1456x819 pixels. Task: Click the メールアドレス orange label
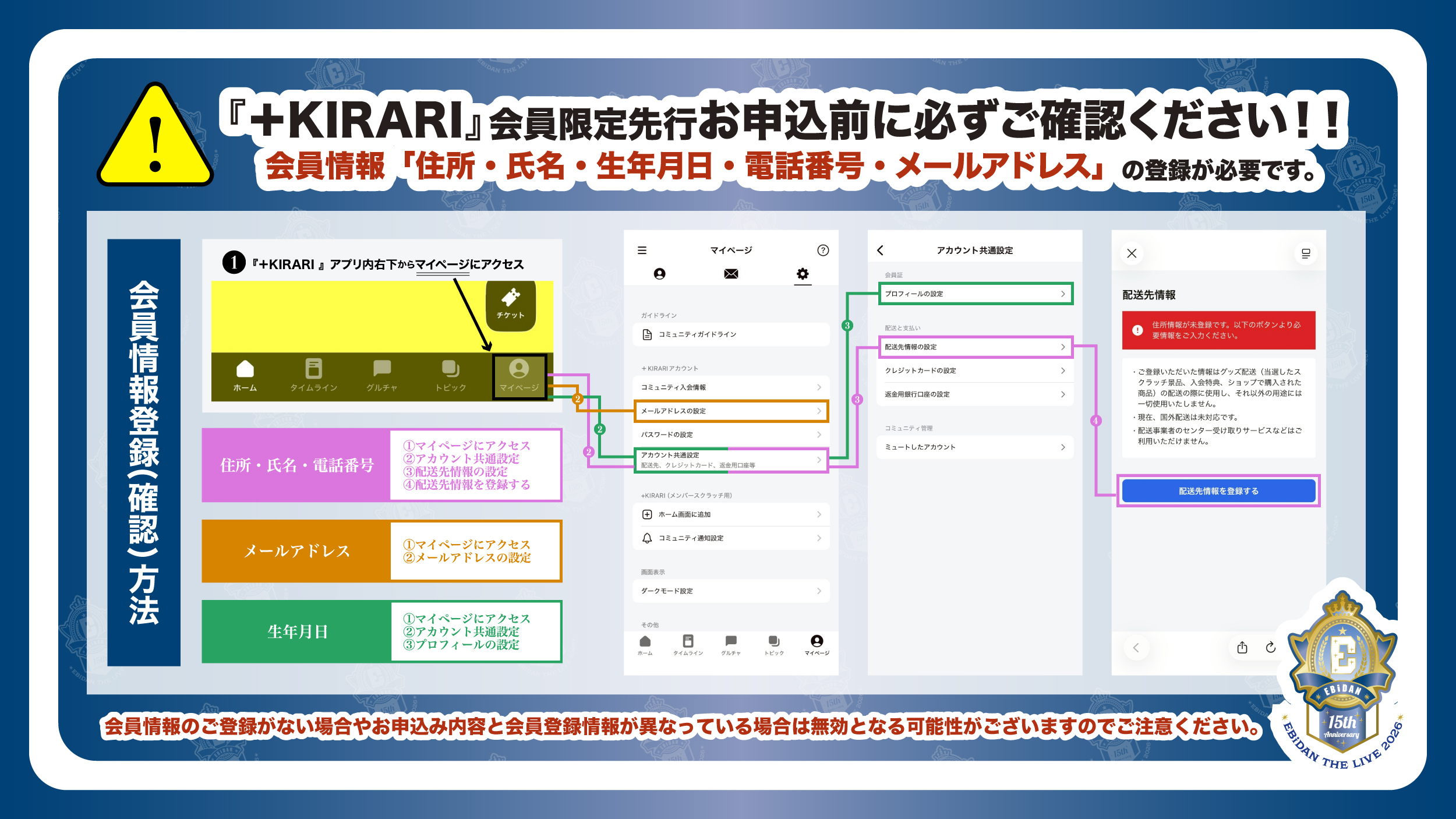[296, 551]
